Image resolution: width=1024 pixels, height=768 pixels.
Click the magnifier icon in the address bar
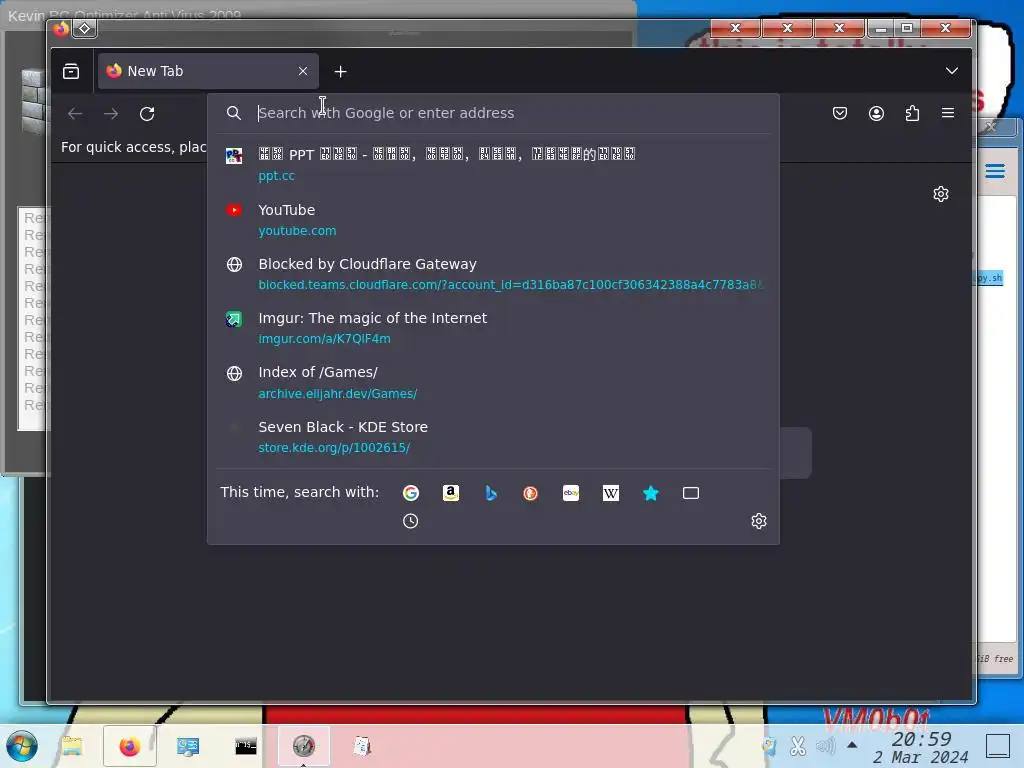pyautogui.click(x=234, y=113)
